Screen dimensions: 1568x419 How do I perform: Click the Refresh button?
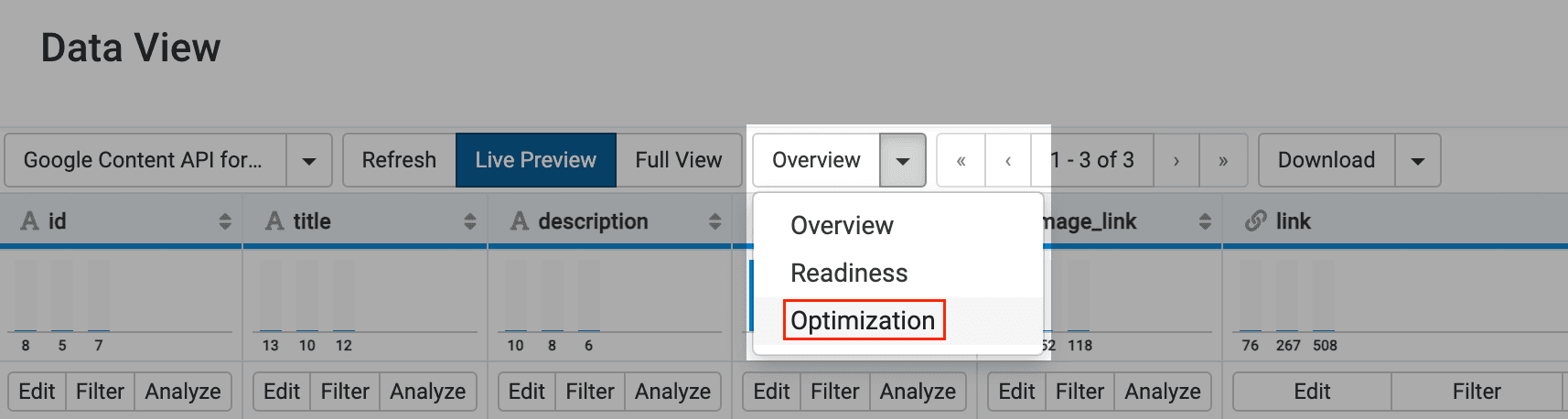399,160
